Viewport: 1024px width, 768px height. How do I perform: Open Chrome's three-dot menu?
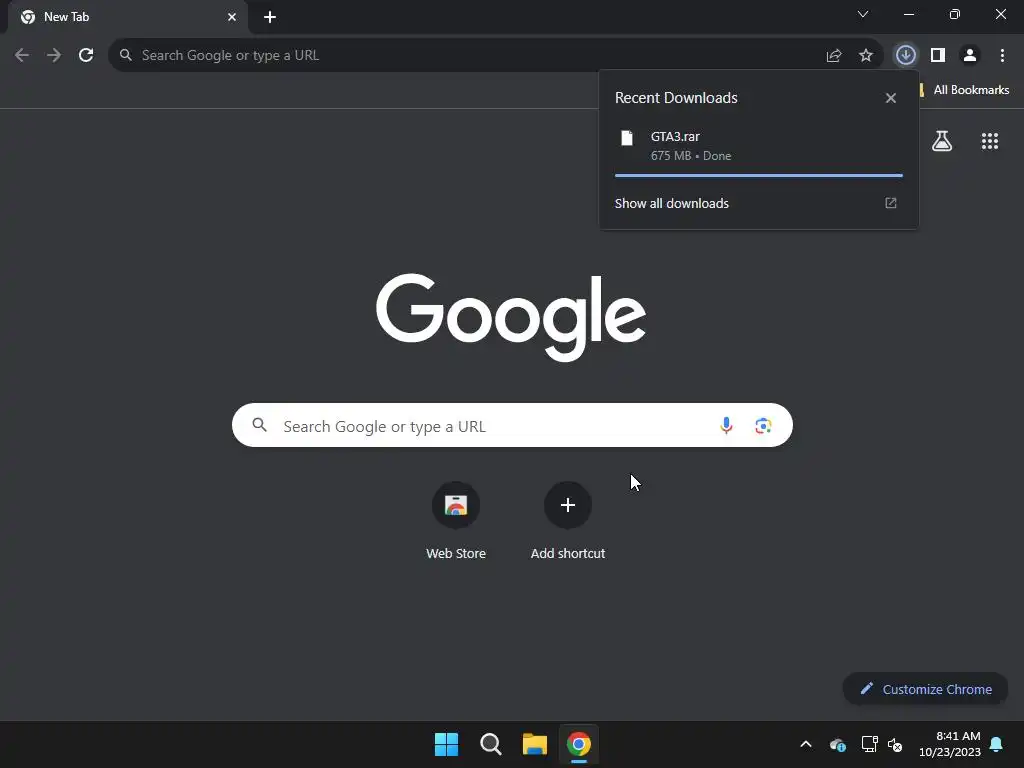coord(1002,56)
